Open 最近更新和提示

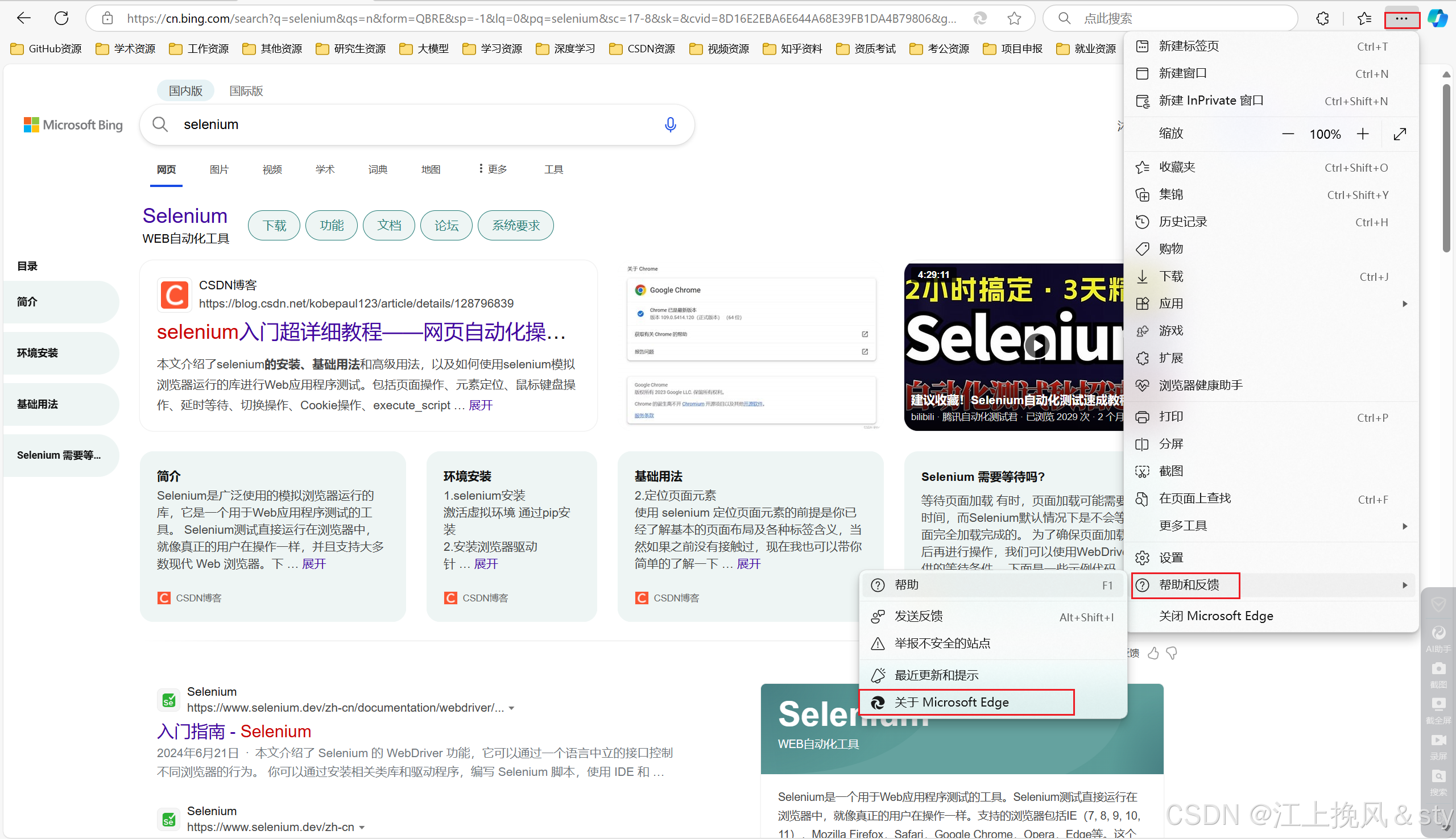[992, 675]
